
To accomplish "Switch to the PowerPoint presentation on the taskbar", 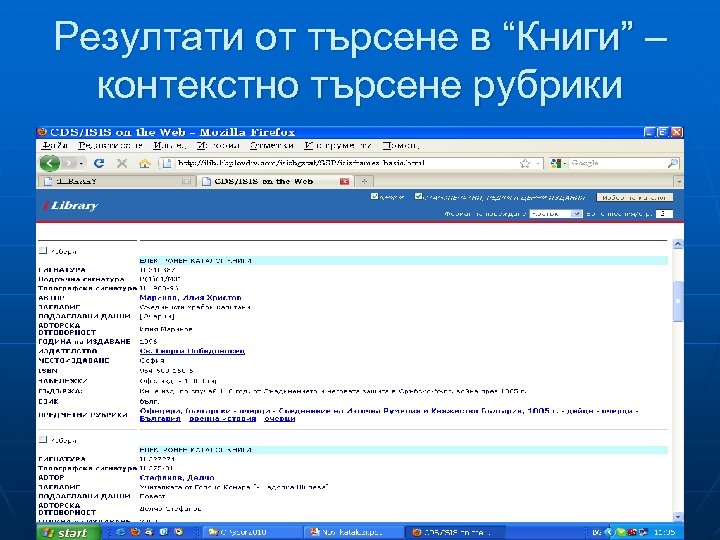I will [354, 532].
